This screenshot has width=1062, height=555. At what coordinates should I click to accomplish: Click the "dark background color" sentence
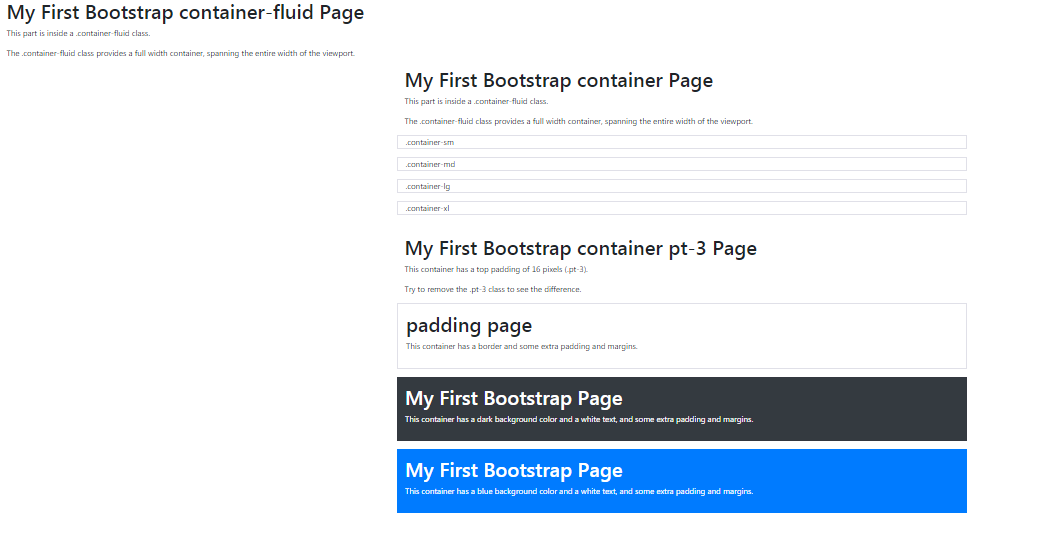click(x=579, y=419)
